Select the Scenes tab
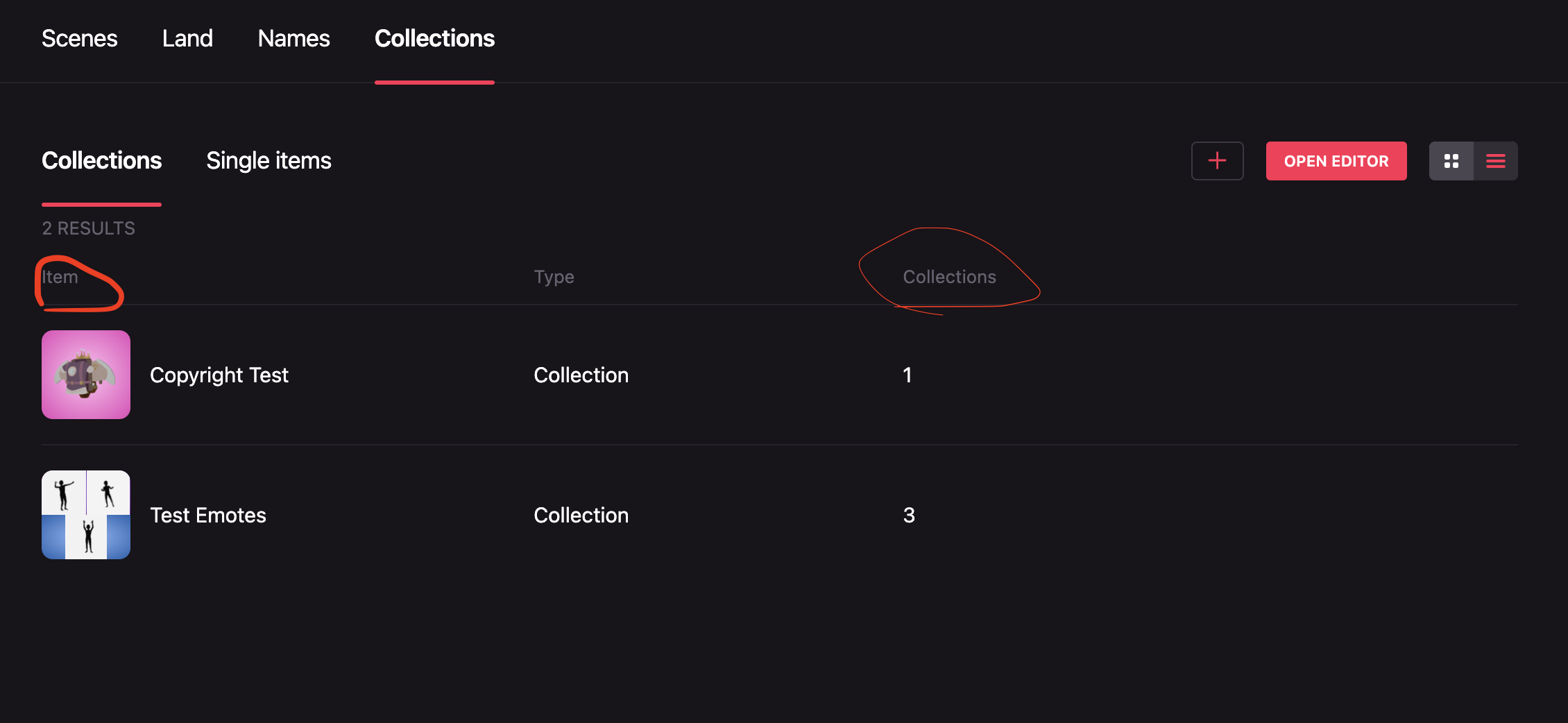This screenshot has height=723, width=1568. tap(79, 38)
